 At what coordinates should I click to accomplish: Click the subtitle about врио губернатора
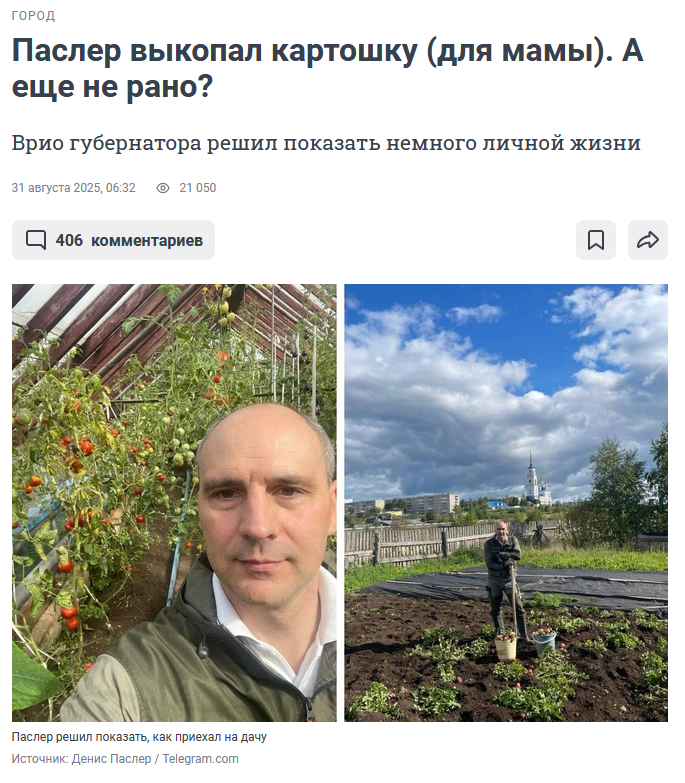(x=326, y=143)
